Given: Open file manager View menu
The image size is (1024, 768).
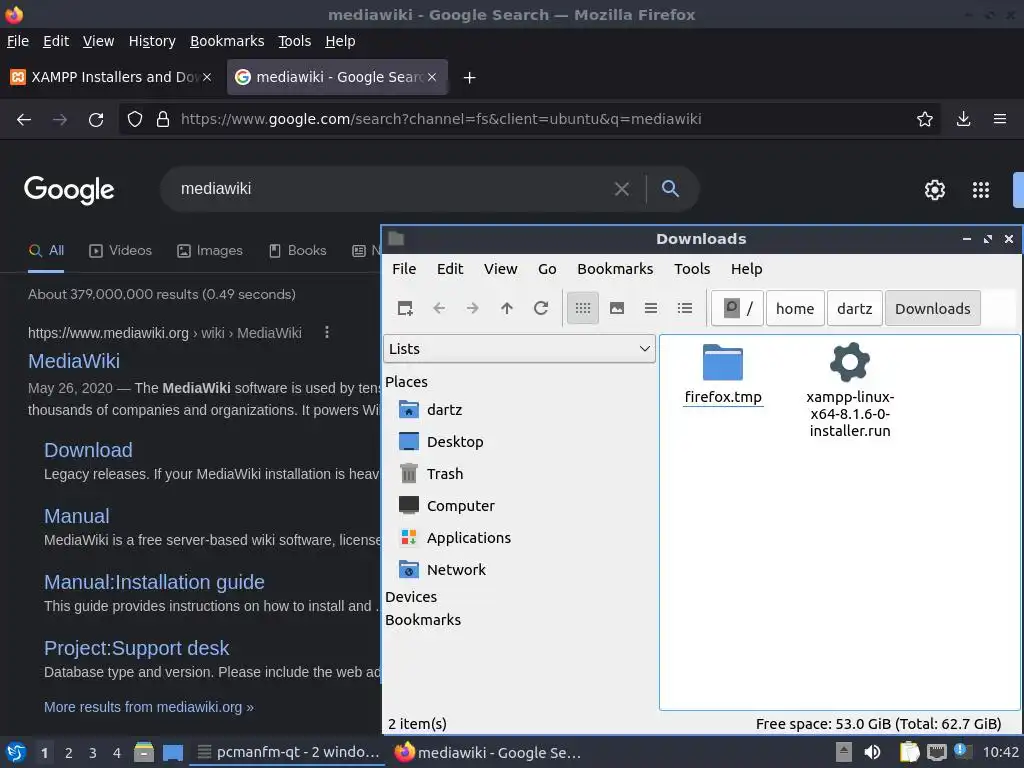Looking at the screenshot, I should click(x=500, y=269).
